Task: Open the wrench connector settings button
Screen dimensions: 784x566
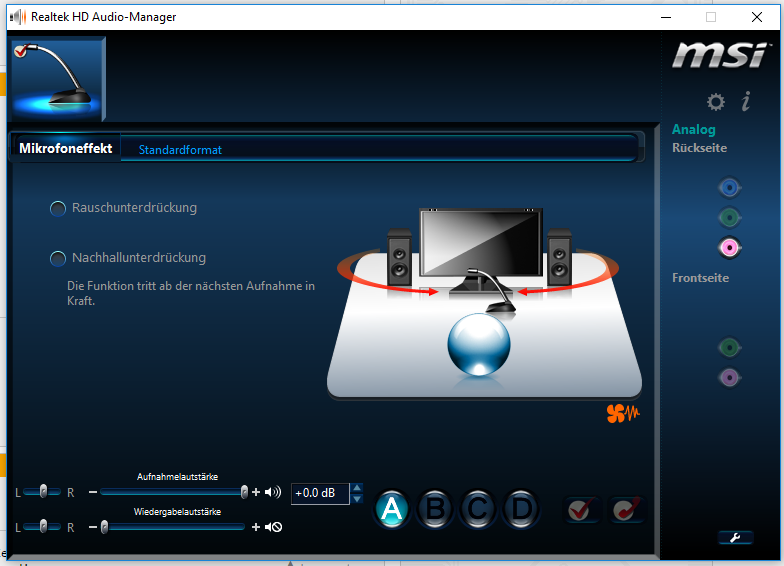Action: [735, 538]
